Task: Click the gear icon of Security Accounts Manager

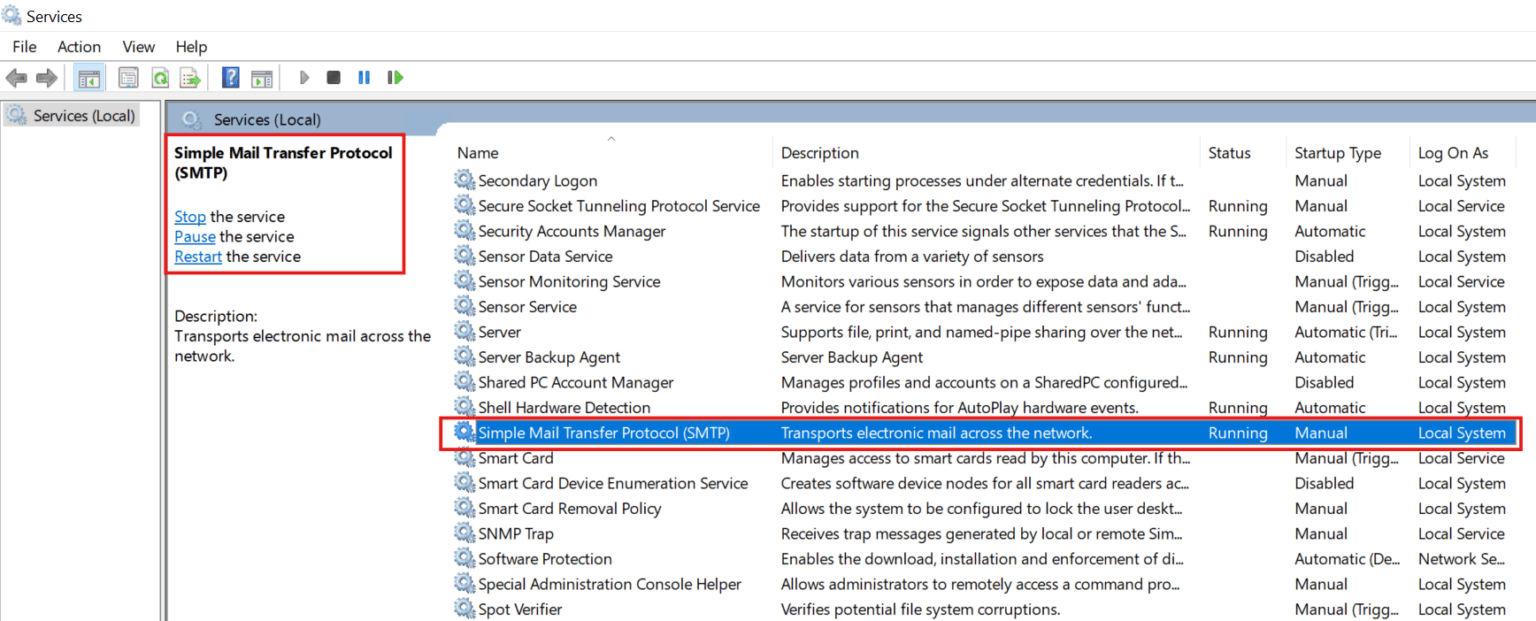Action: click(465, 230)
